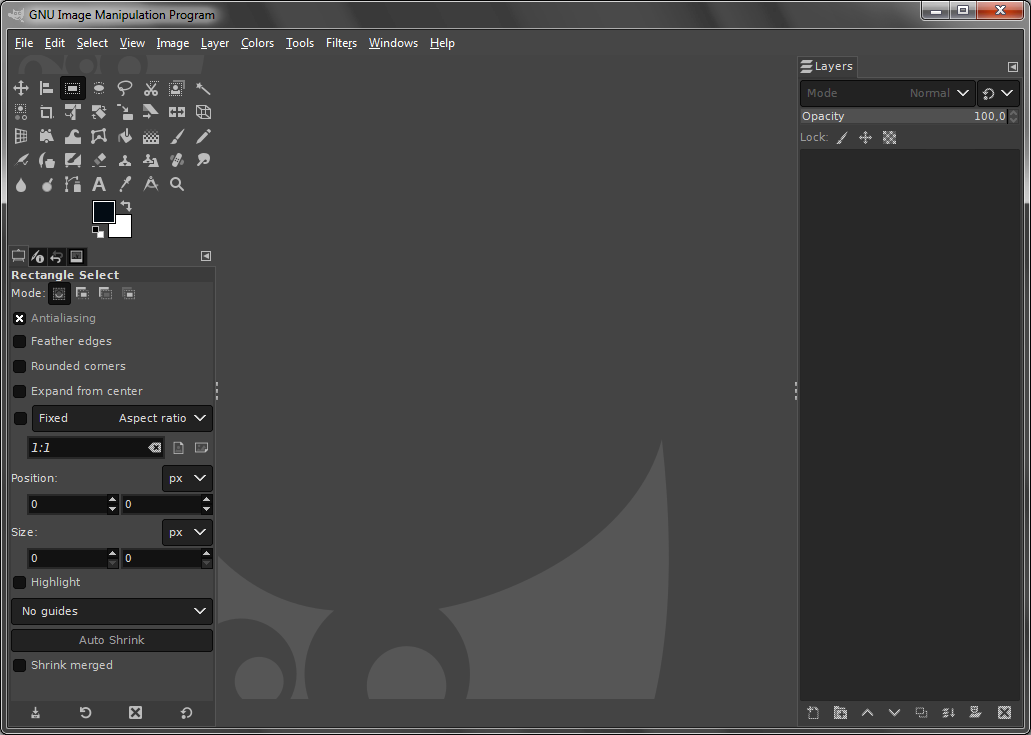Choose Add to selection mode
Image resolution: width=1031 pixels, height=735 pixels.
(x=82, y=293)
